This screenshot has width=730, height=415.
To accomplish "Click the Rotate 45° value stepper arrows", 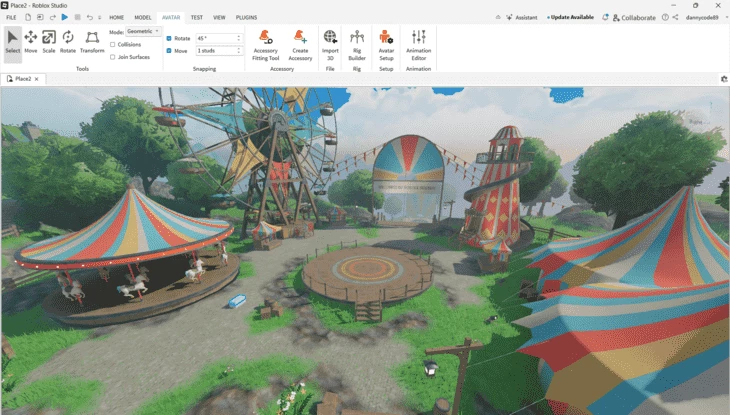I will (239, 38).
